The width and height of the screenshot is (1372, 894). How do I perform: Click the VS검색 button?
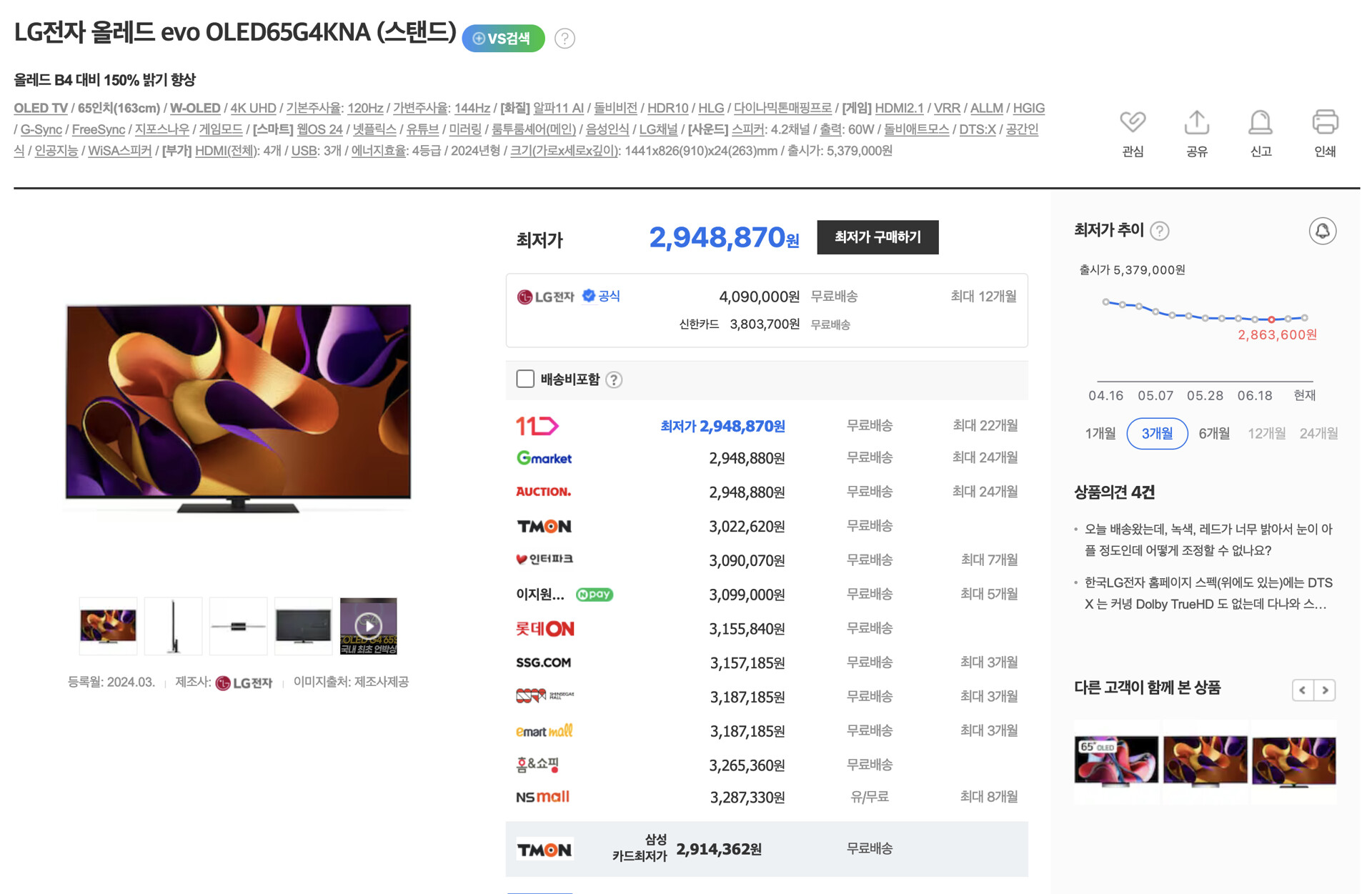[503, 39]
